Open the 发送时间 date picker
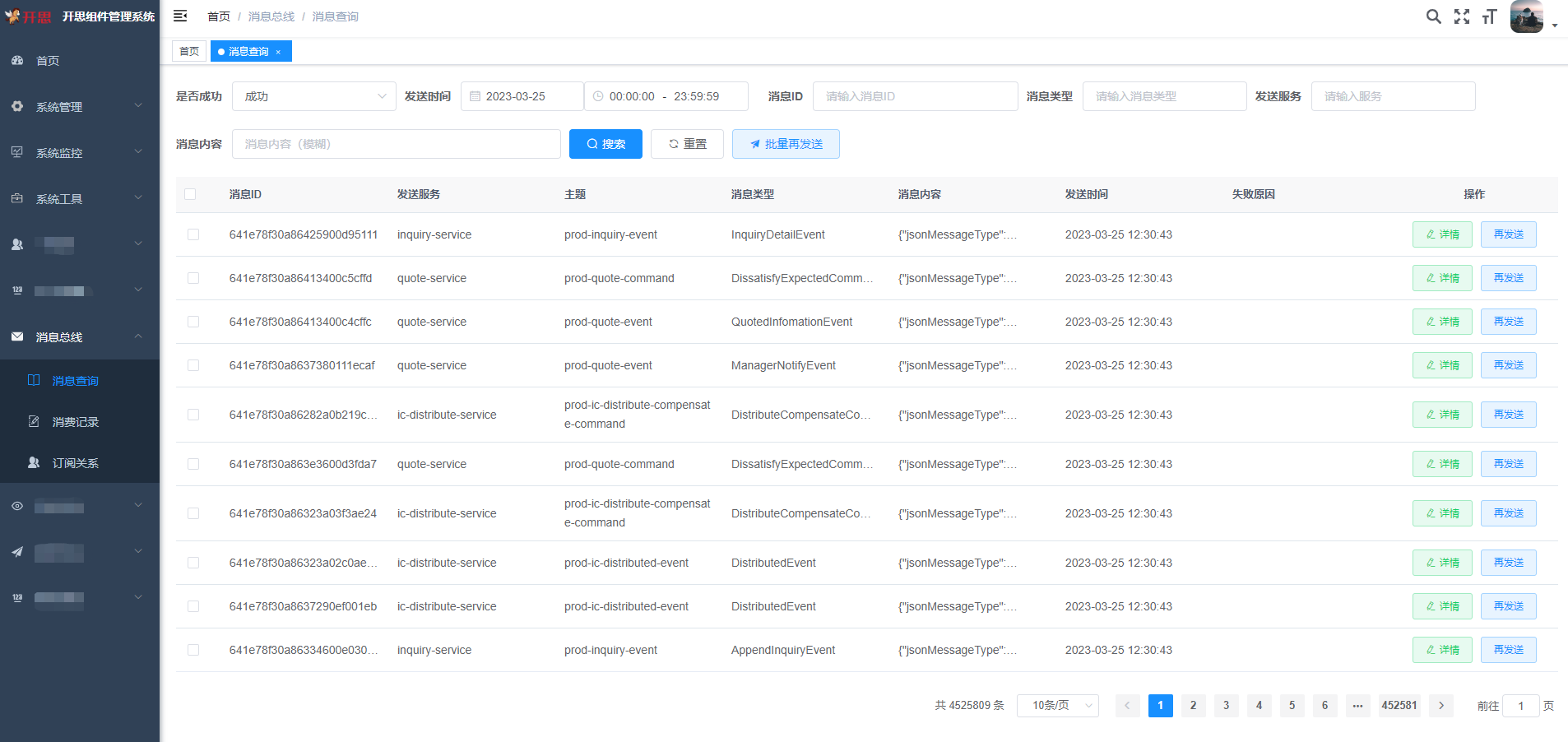This screenshot has width=1568, height=742. 522,96
